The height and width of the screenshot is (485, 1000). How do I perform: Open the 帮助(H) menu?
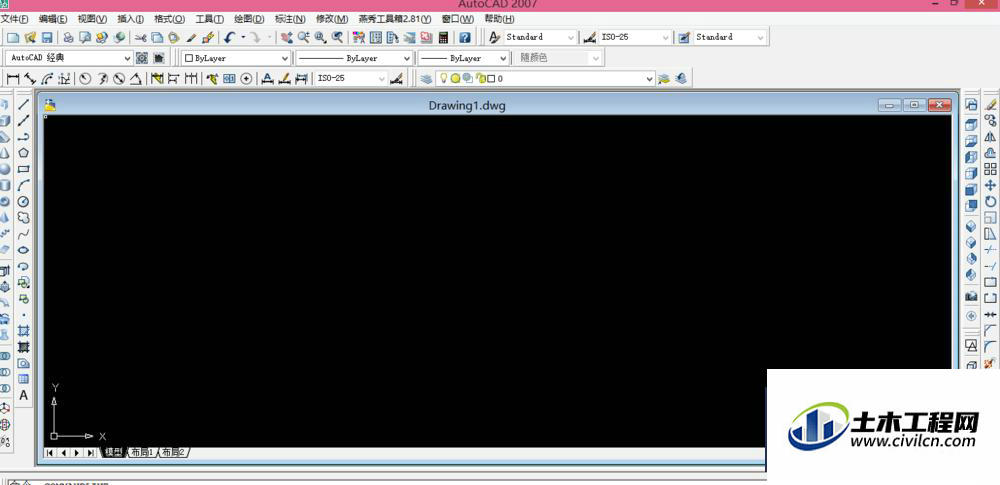(x=499, y=19)
